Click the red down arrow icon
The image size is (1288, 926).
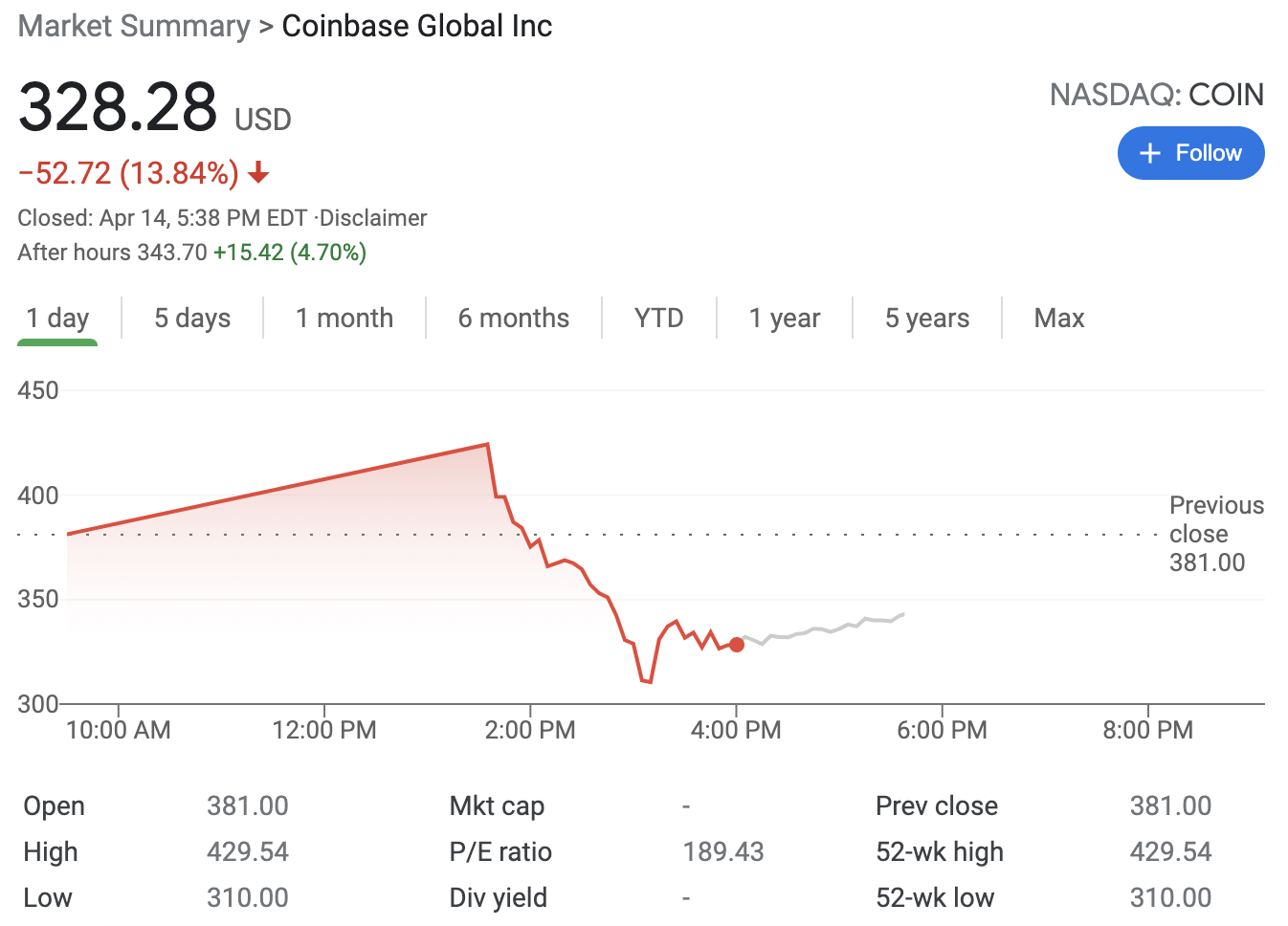tap(258, 173)
